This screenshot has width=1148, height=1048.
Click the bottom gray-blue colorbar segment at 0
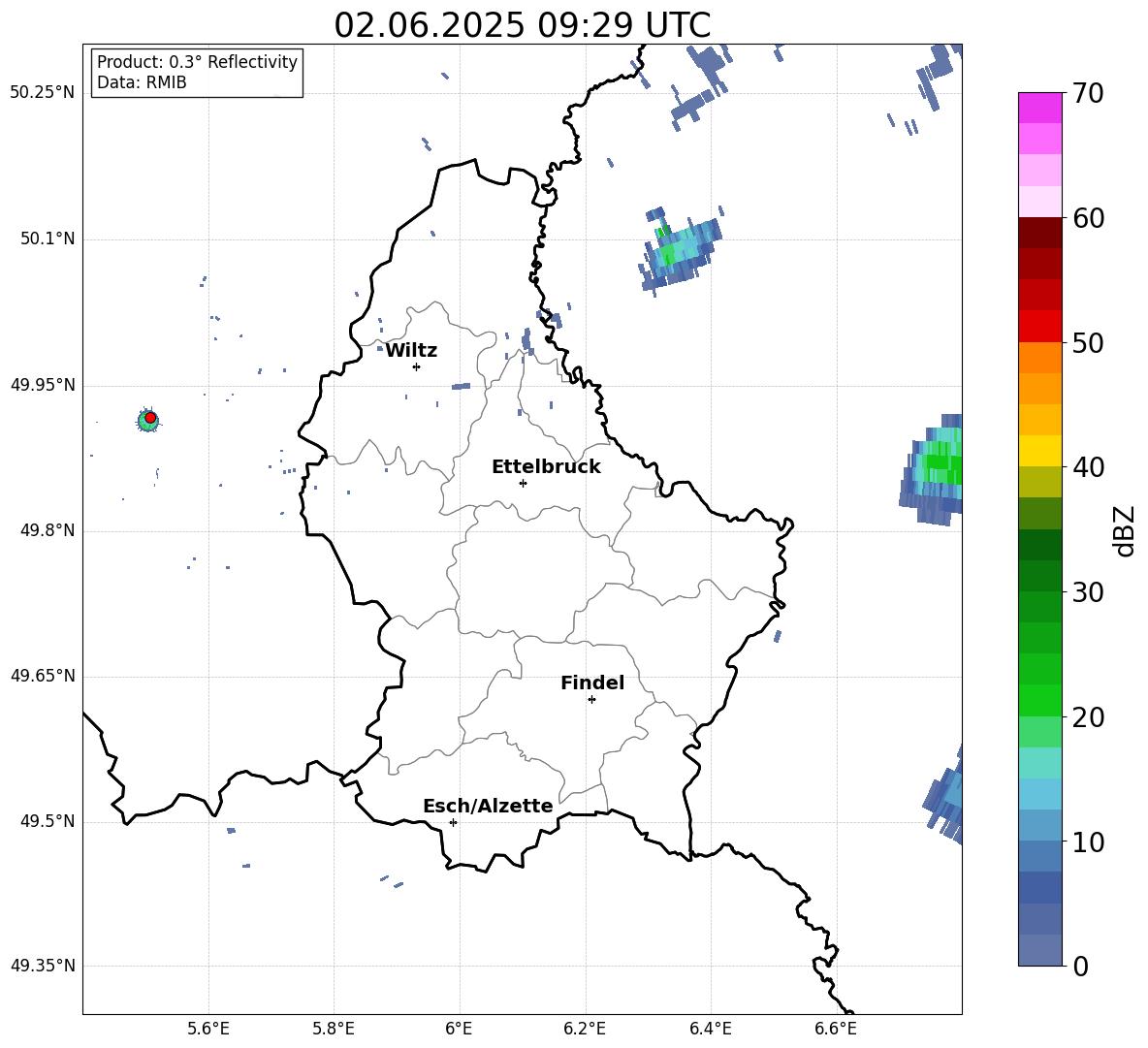pos(1039,950)
